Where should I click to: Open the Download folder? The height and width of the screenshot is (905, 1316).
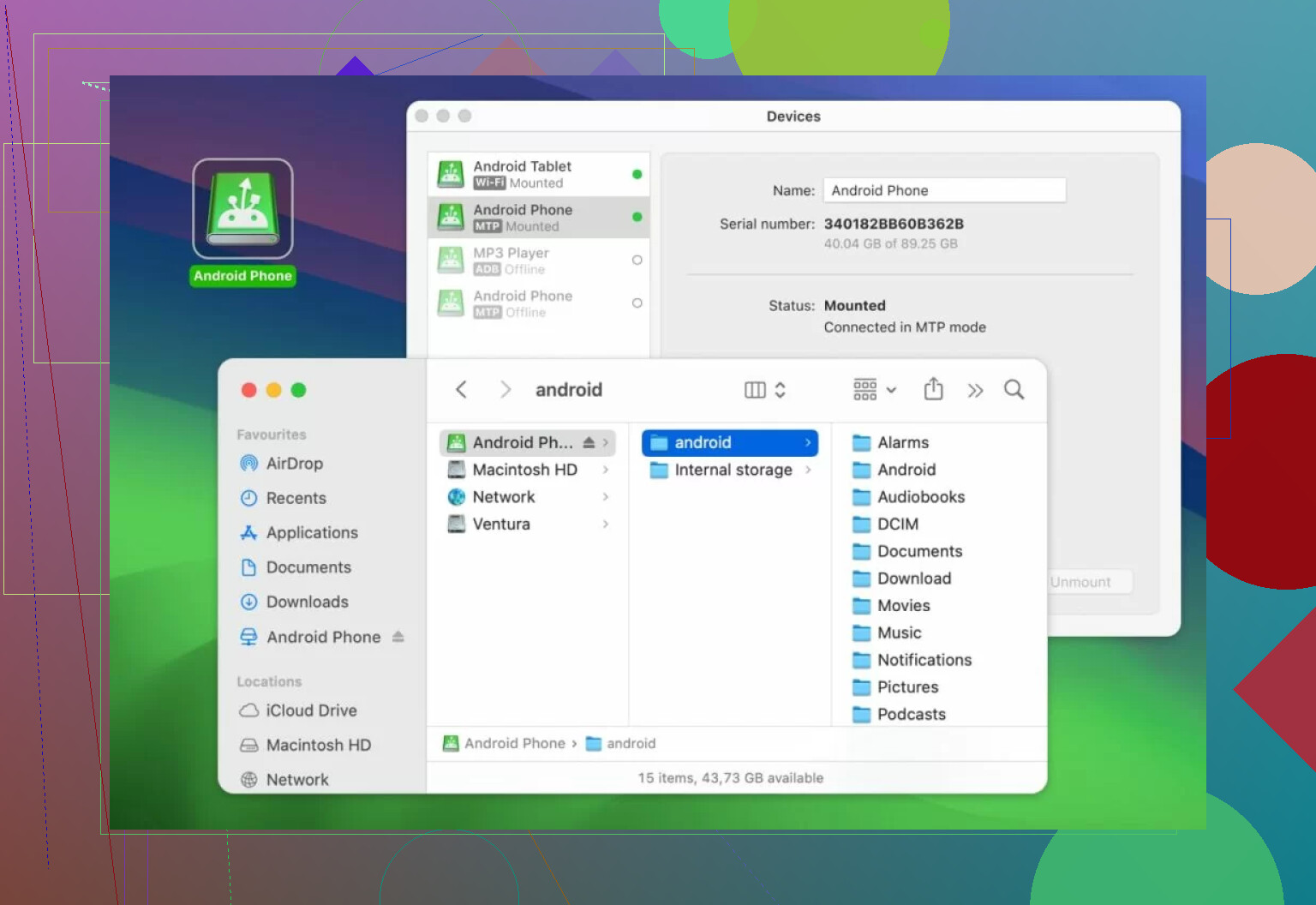tap(901, 578)
